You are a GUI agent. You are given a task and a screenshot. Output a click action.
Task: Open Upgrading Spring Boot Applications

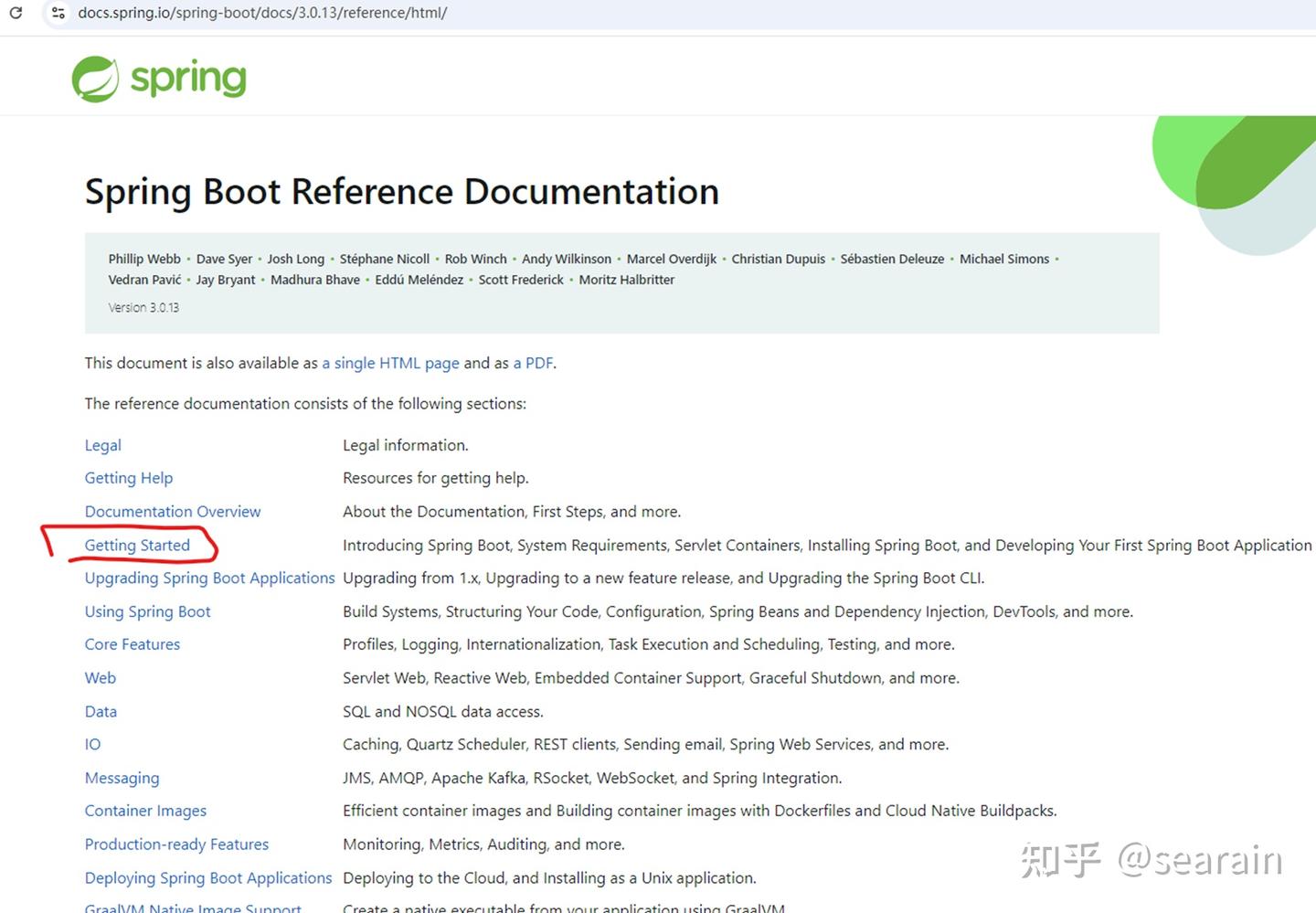coord(209,578)
